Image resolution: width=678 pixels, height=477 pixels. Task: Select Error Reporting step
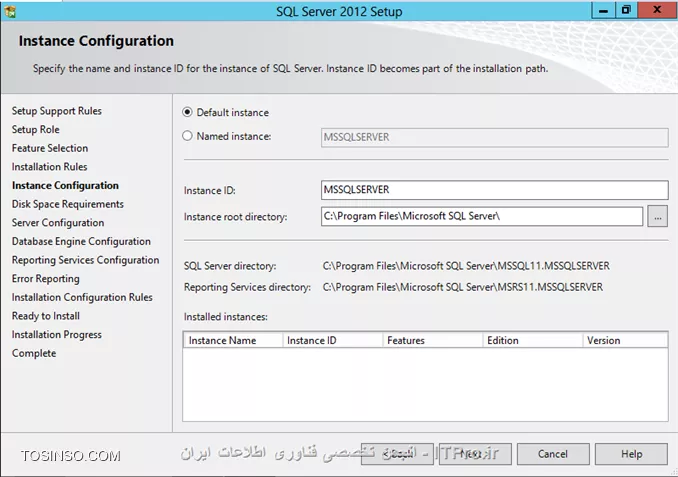[x=45, y=279]
